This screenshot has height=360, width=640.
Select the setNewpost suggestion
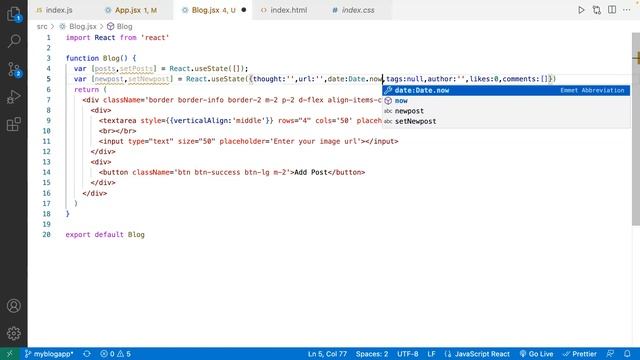pyautogui.click(x=506, y=121)
